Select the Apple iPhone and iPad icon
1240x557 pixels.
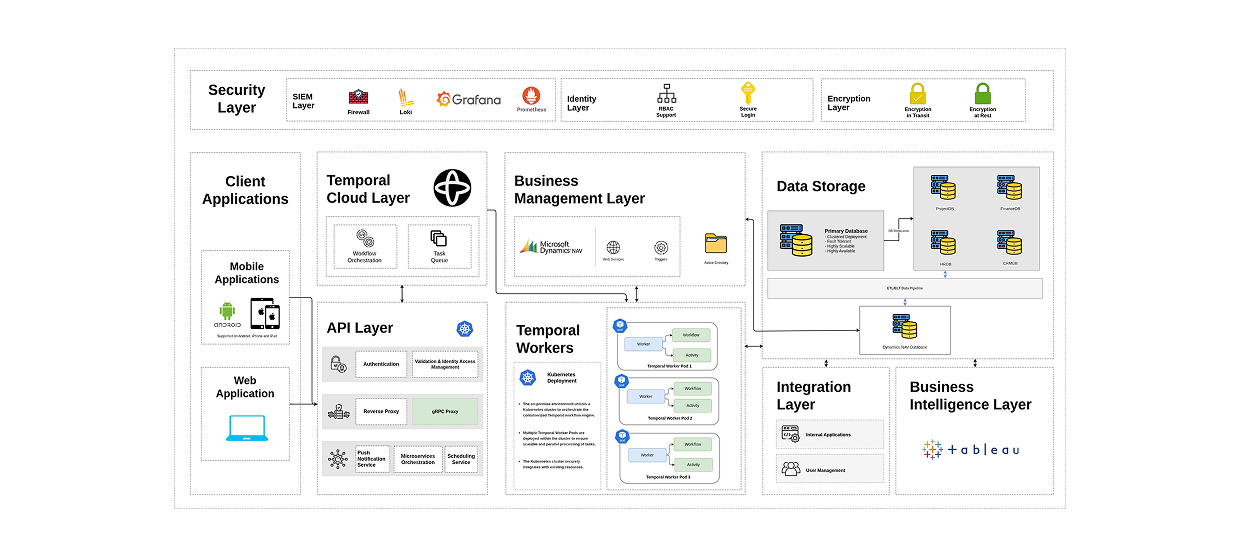pyautogui.click(x=265, y=314)
